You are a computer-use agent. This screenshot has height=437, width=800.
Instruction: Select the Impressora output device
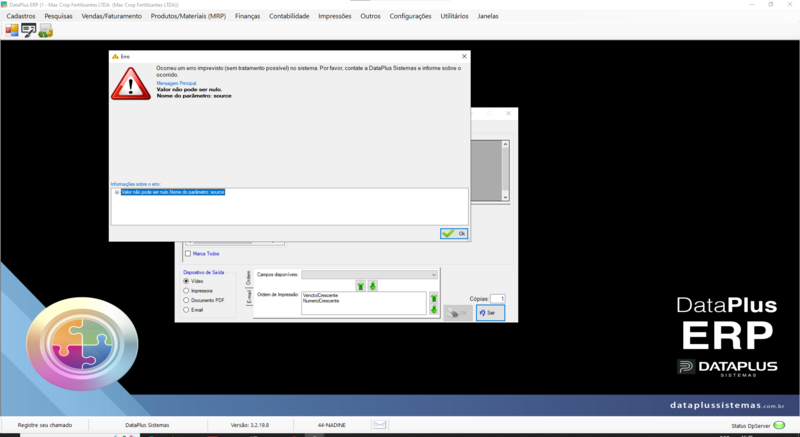186,291
